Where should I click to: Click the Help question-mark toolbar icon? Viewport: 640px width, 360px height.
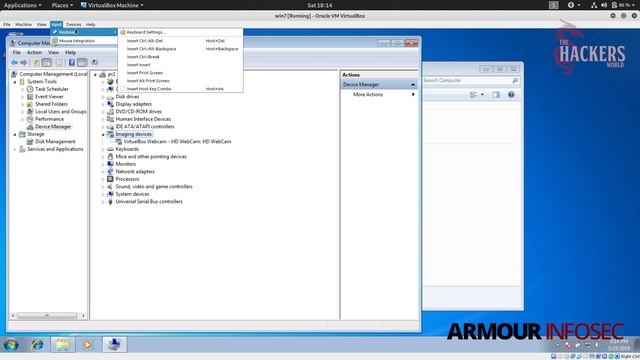(x=72, y=62)
